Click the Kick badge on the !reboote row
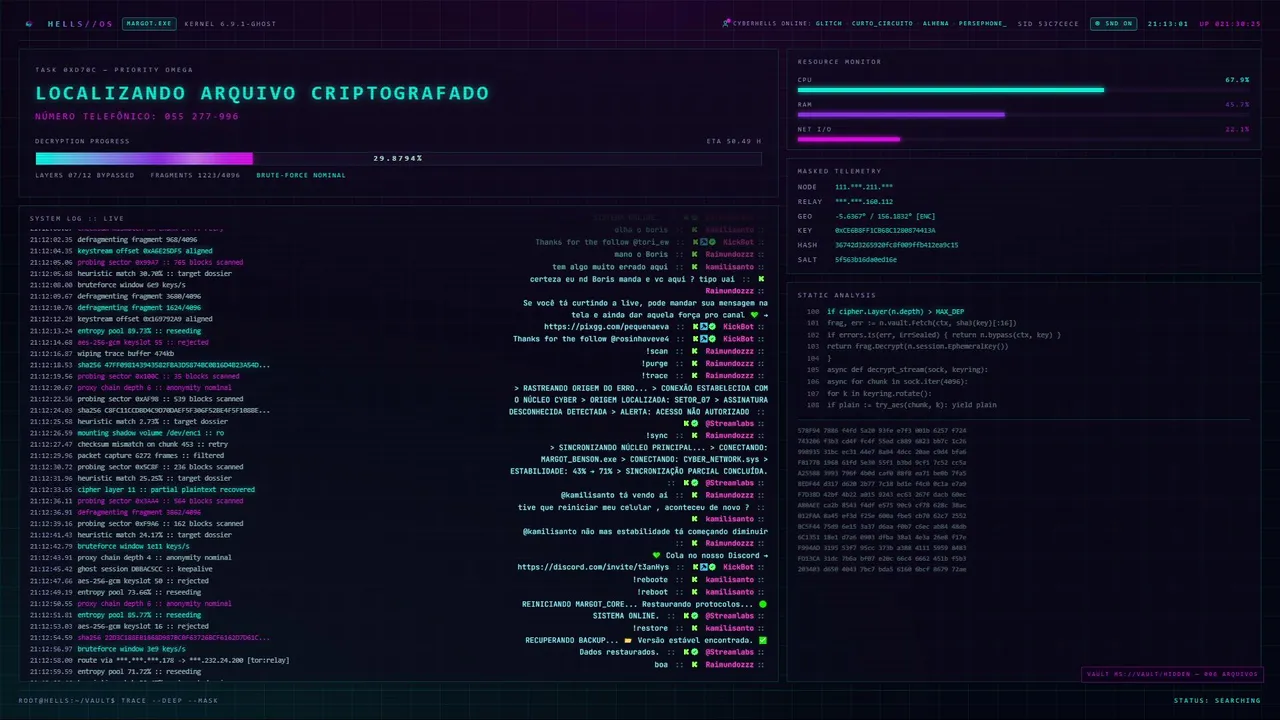The image size is (1280, 720). tap(694, 580)
